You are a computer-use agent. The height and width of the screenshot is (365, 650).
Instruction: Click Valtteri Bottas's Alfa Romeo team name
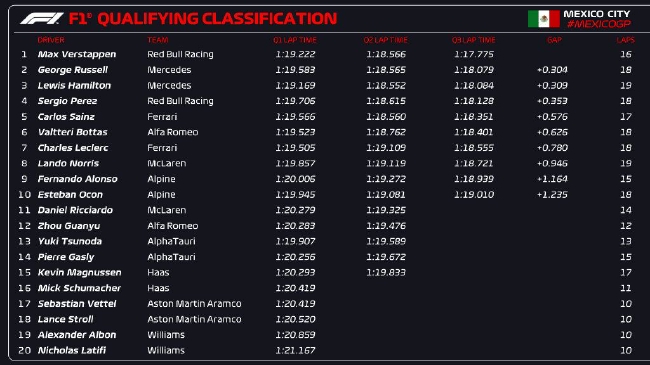pyautogui.click(x=172, y=132)
